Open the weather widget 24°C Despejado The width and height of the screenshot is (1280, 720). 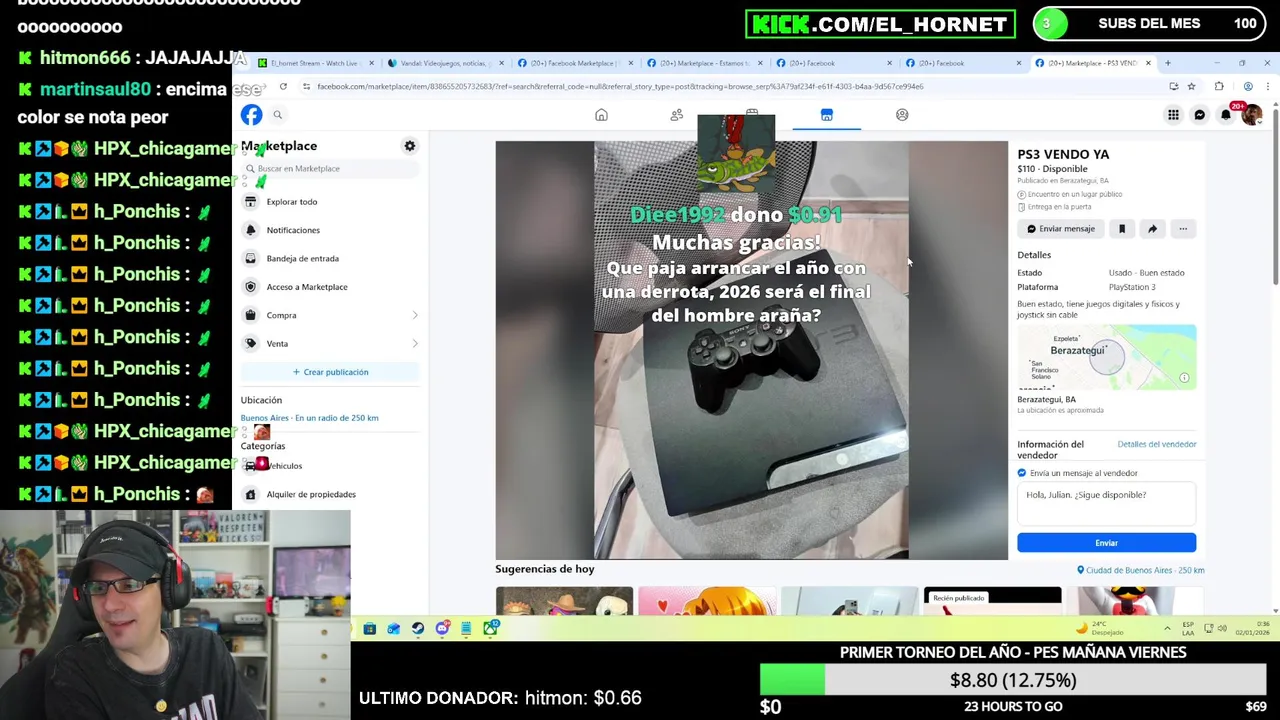click(1101, 628)
